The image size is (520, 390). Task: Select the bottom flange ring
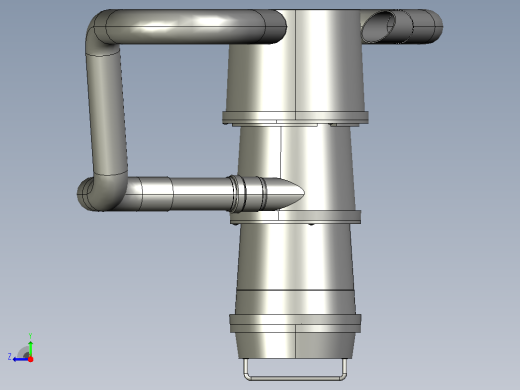(x=295, y=323)
